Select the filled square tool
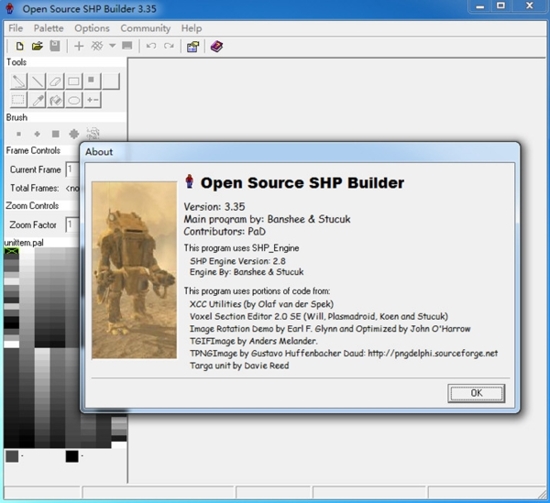 pyautogui.click(x=92, y=81)
